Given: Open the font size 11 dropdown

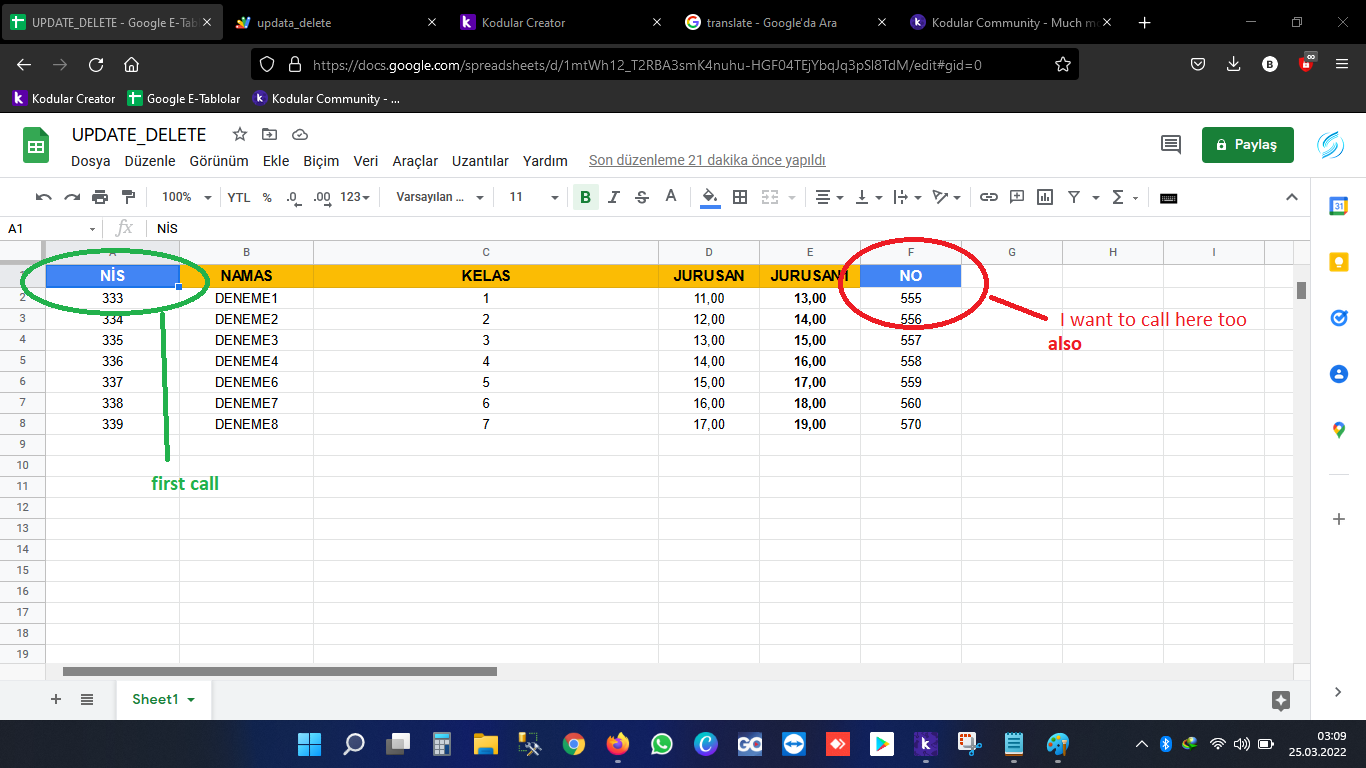Looking at the screenshot, I should 533,197.
